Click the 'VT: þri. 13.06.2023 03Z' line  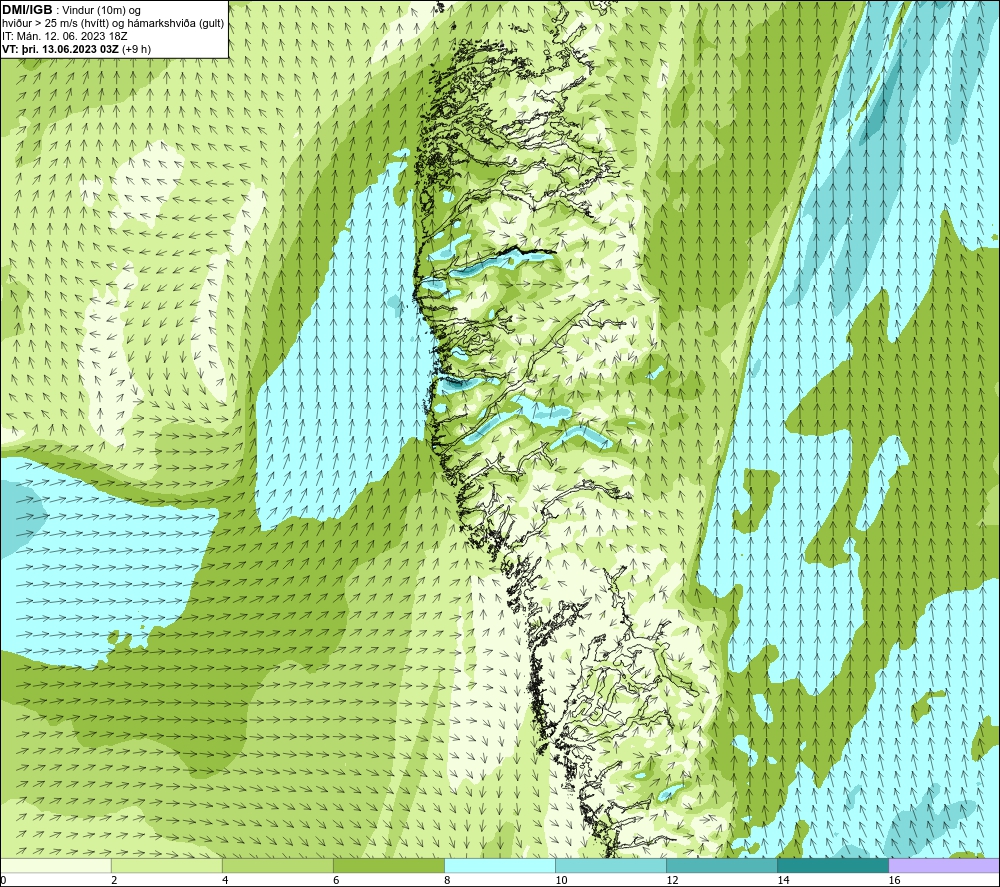(60, 49)
